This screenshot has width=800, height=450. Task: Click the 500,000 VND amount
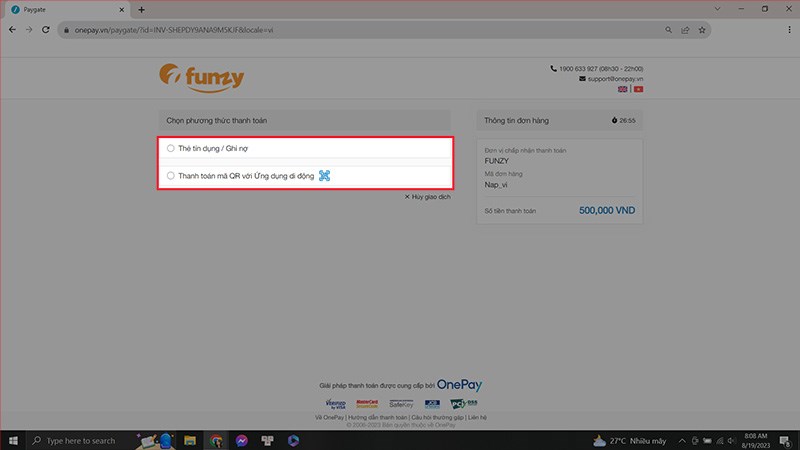point(607,210)
